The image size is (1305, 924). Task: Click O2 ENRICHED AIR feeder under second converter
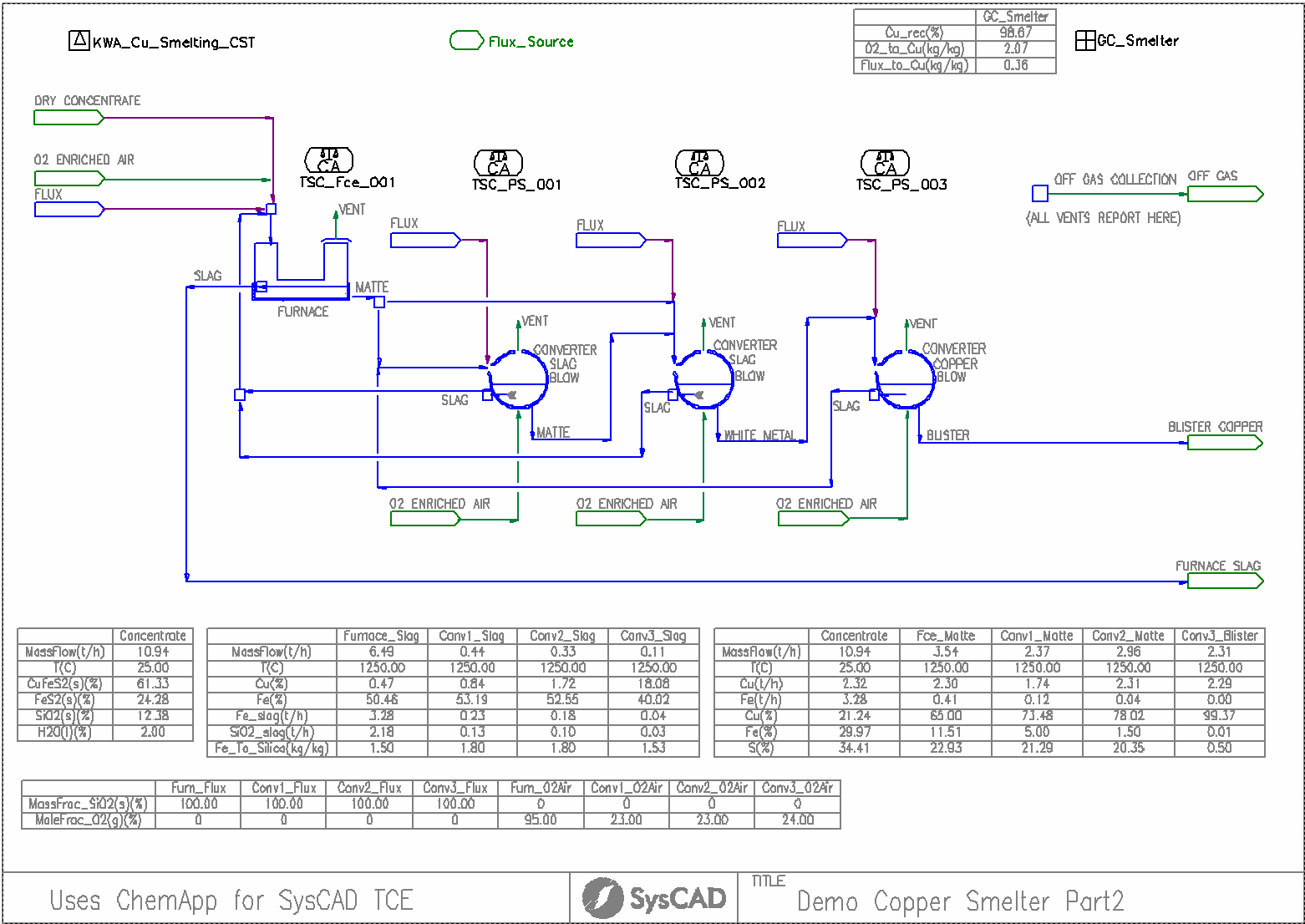(611, 519)
